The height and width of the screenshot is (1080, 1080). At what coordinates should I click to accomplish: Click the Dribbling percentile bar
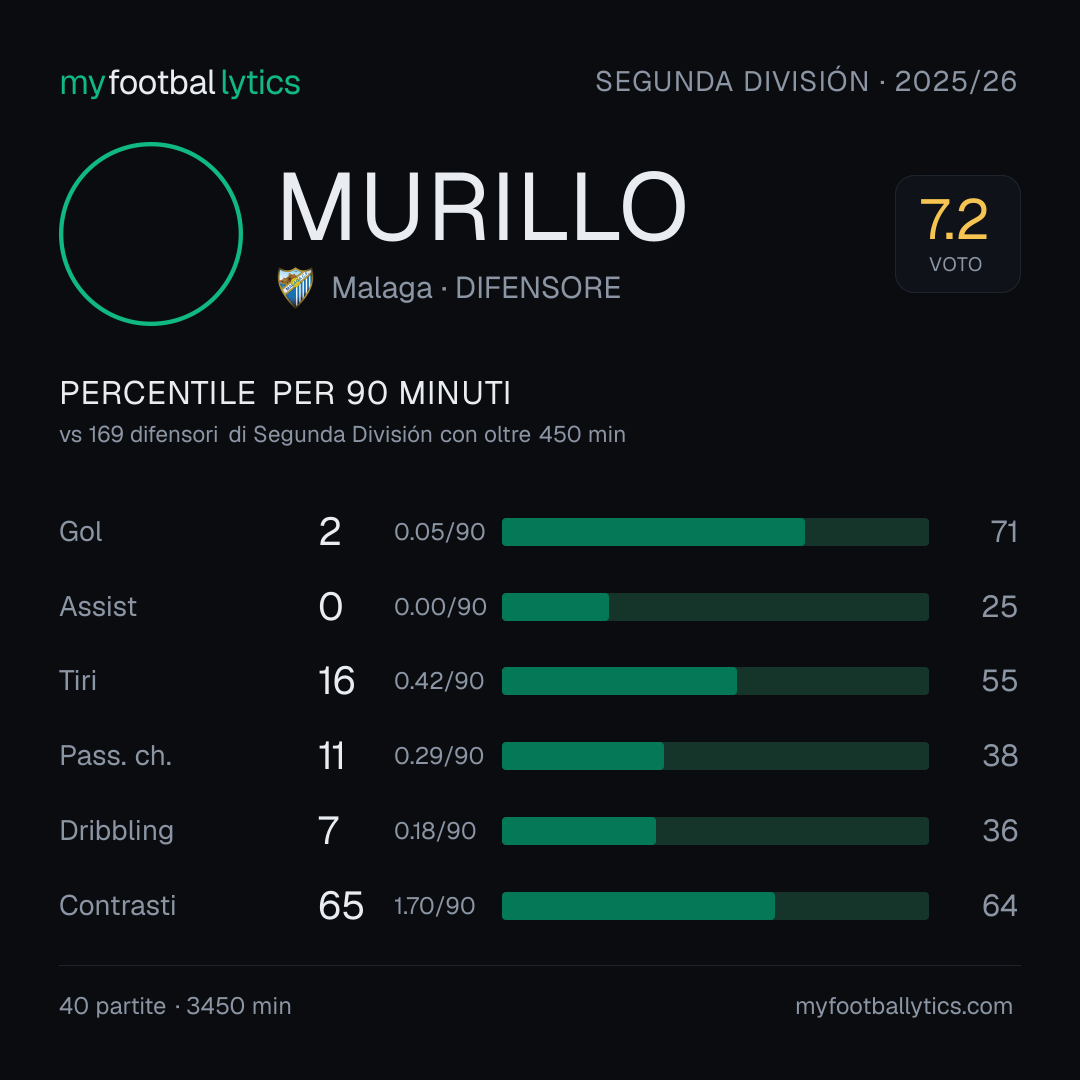tap(715, 831)
